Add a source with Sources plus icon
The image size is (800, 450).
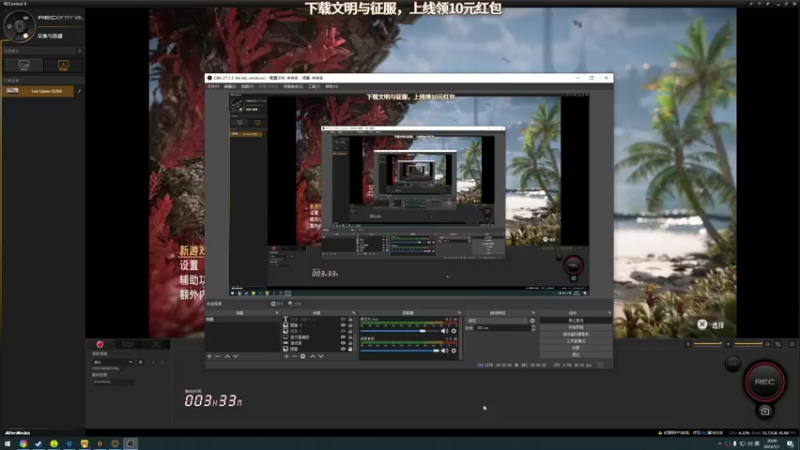[x=286, y=356]
